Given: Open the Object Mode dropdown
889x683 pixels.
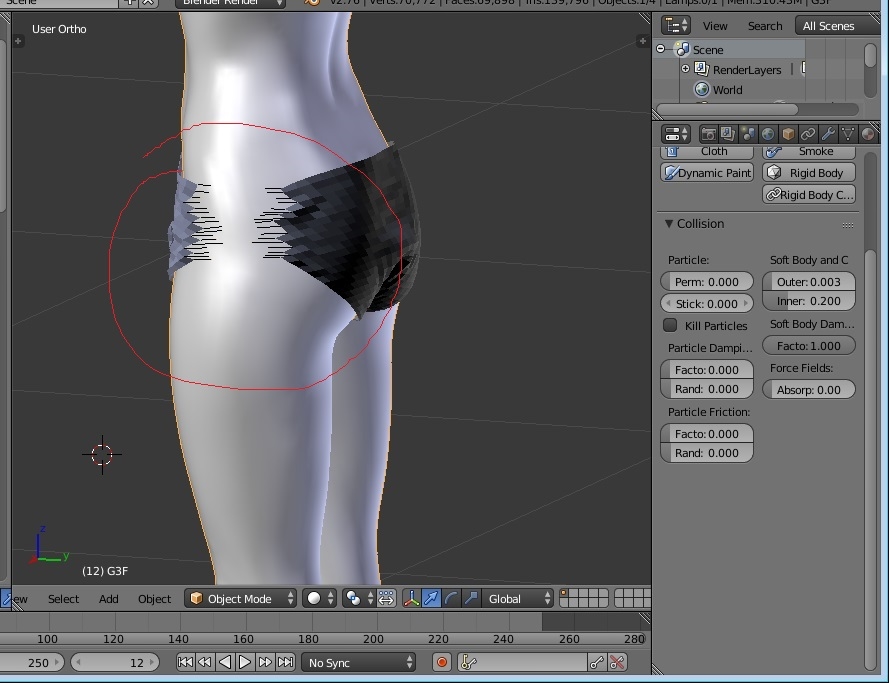Looking at the screenshot, I should 241,598.
